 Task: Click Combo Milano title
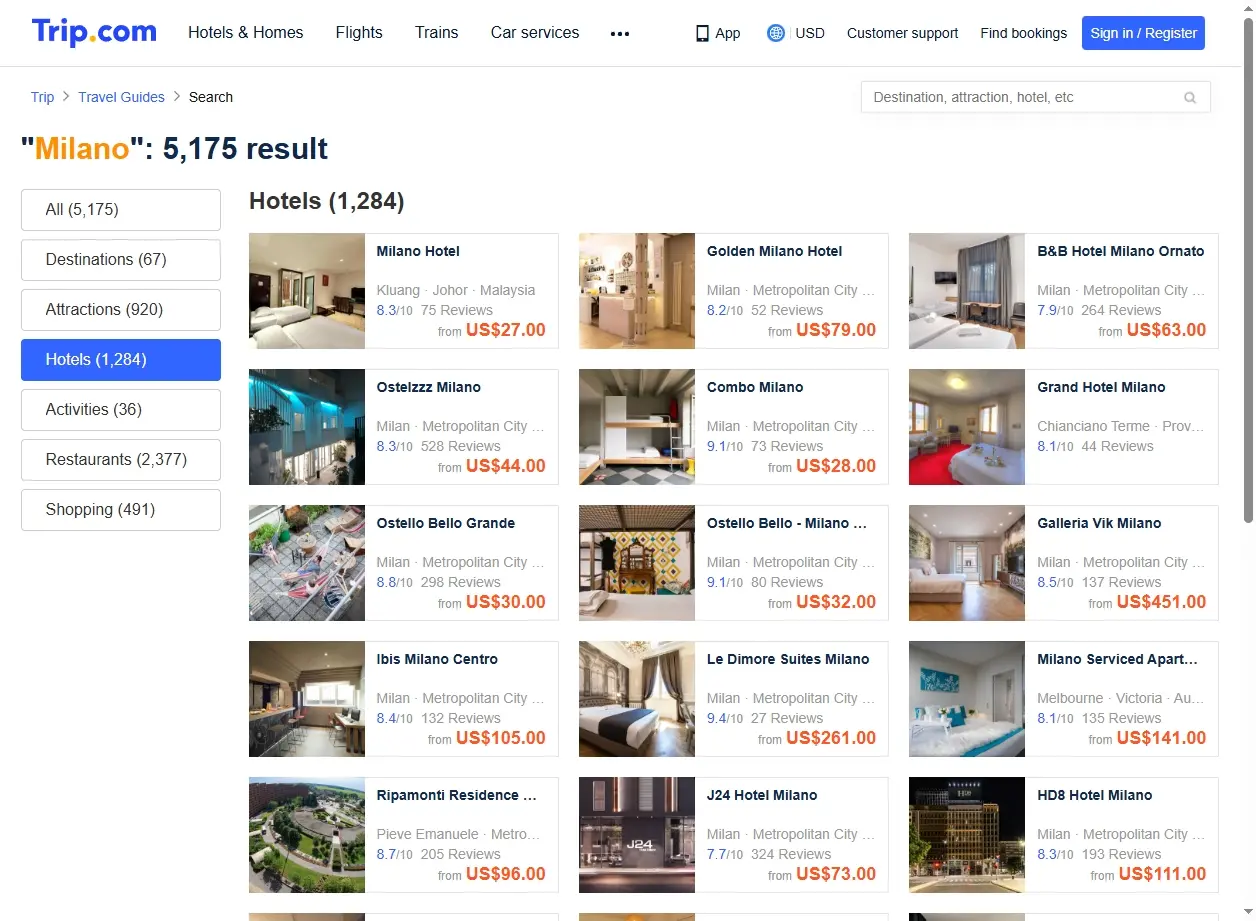(x=754, y=387)
